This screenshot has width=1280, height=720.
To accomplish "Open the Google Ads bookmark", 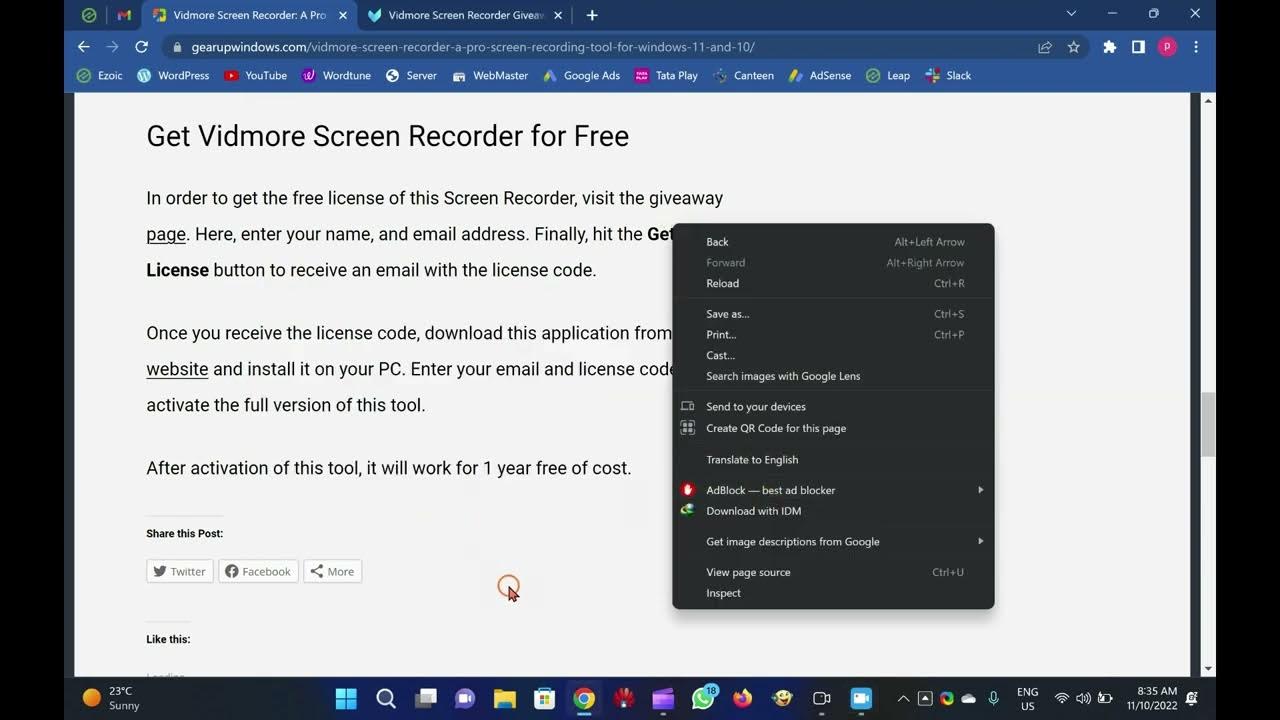I will pos(581,76).
